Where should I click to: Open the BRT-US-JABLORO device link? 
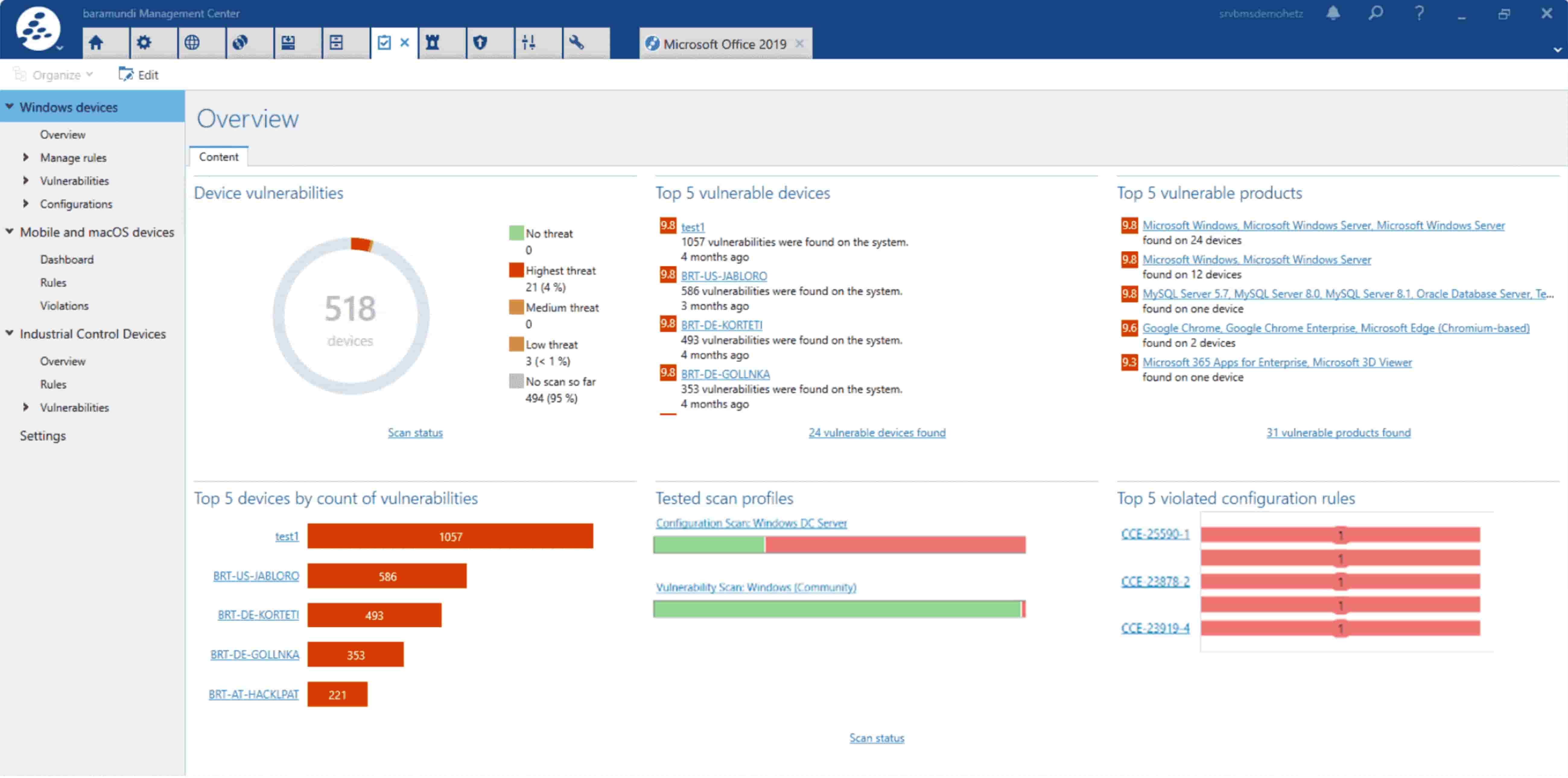tap(724, 276)
